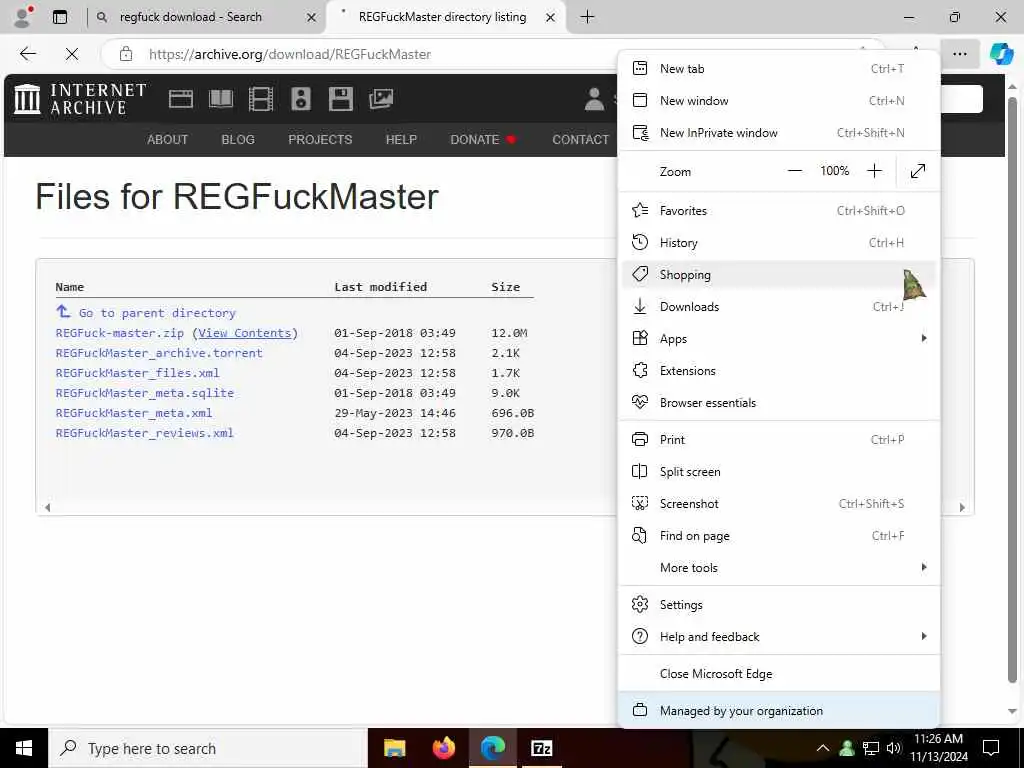The height and width of the screenshot is (768, 1024).
Task: Open the Windows Start menu
Action: [x=24, y=748]
